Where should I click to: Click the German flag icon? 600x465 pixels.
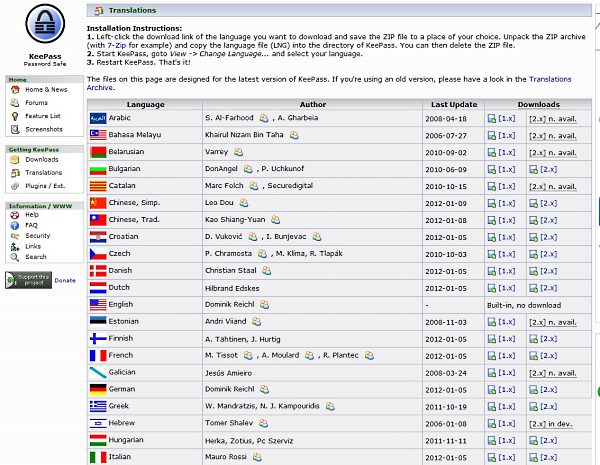(98, 389)
